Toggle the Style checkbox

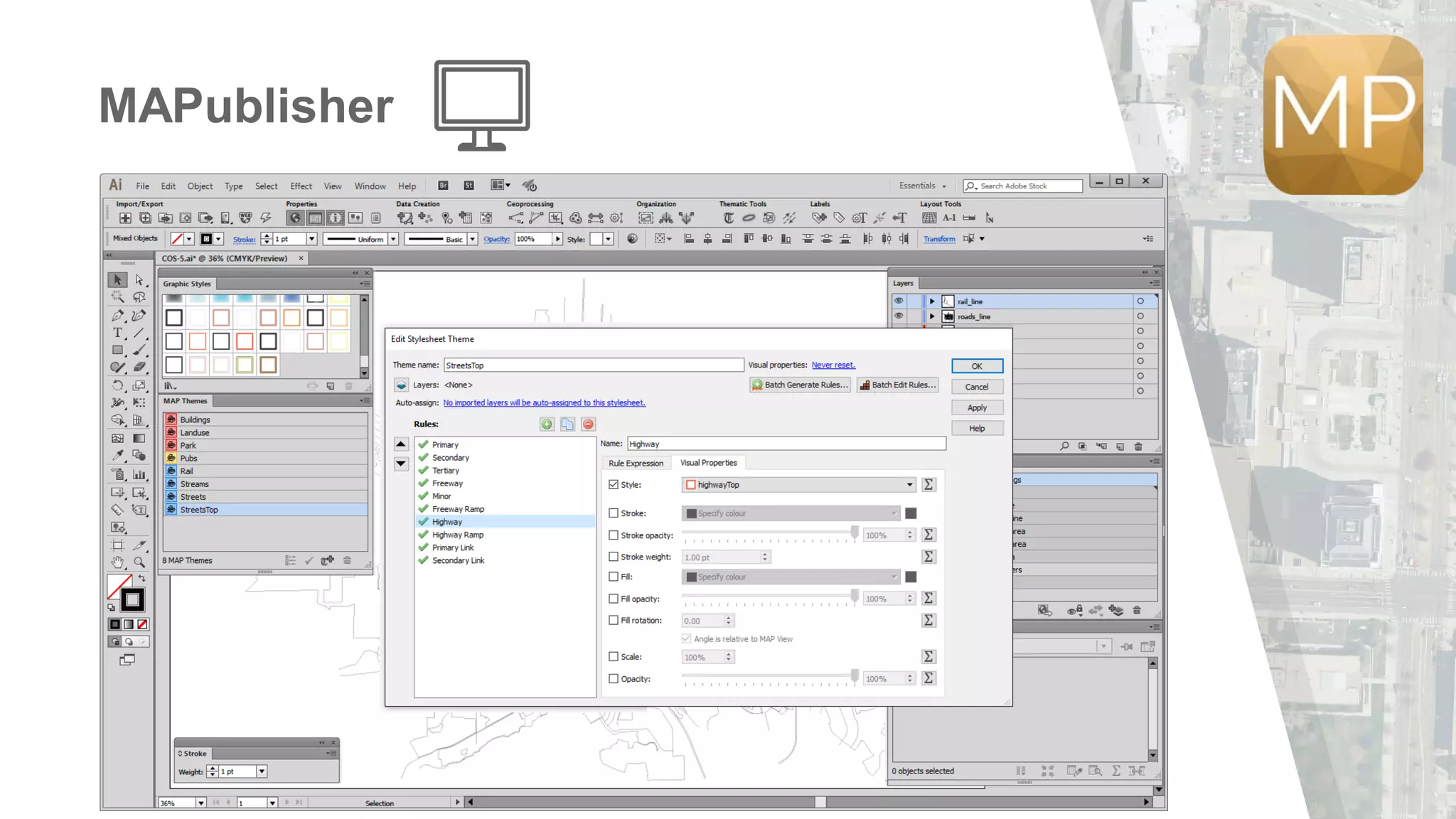tap(614, 485)
